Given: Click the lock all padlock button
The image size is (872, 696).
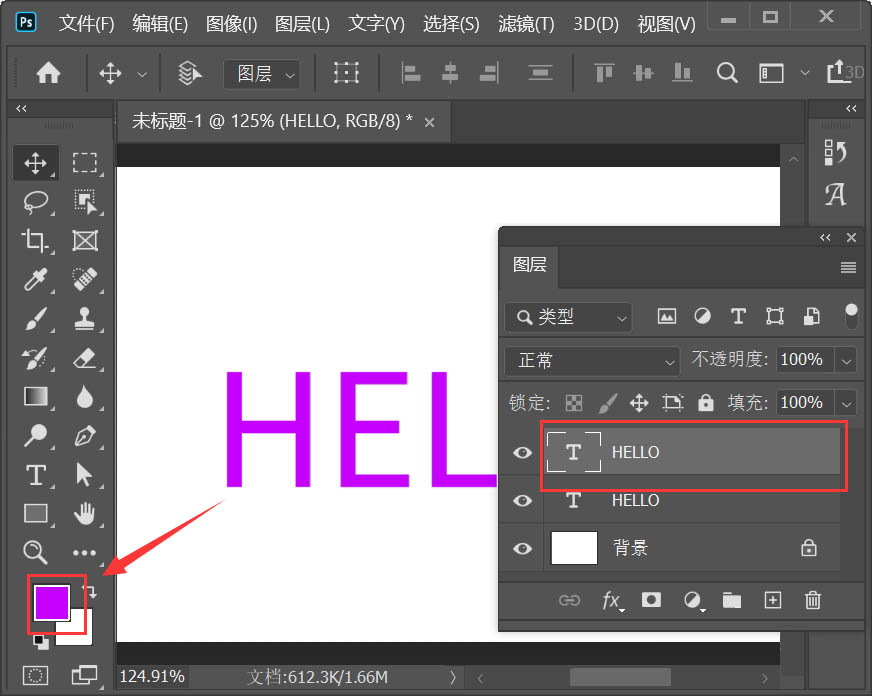Looking at the screenshot, I should pos(706,402).
